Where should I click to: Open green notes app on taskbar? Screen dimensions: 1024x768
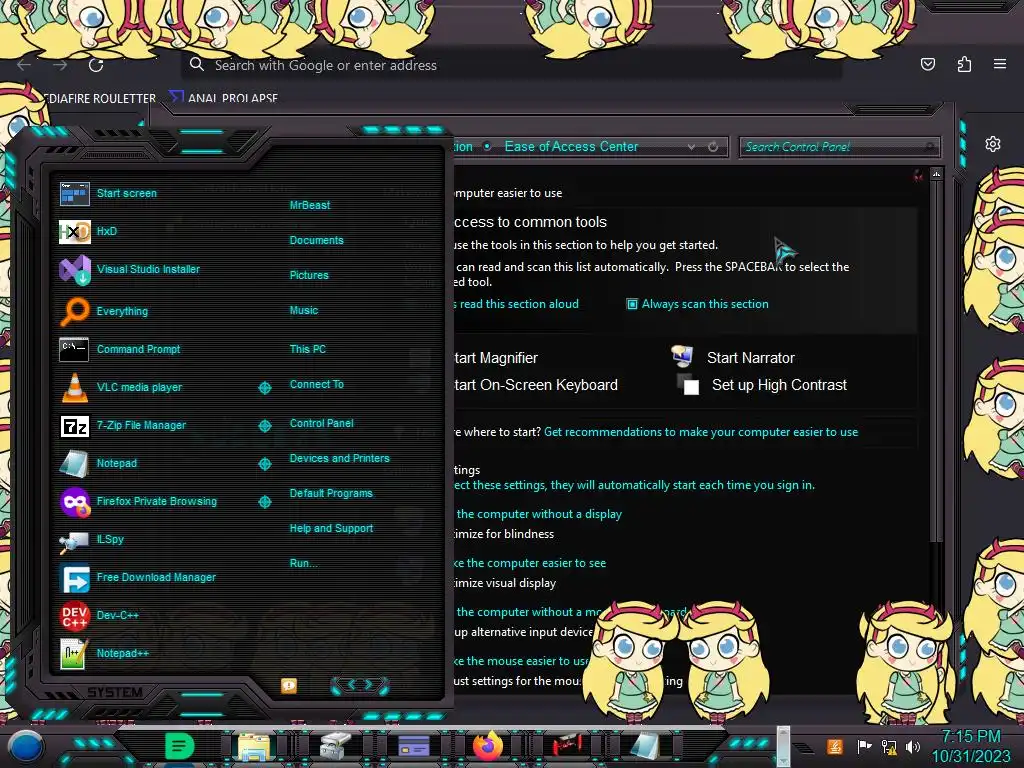tap(179, 746)
